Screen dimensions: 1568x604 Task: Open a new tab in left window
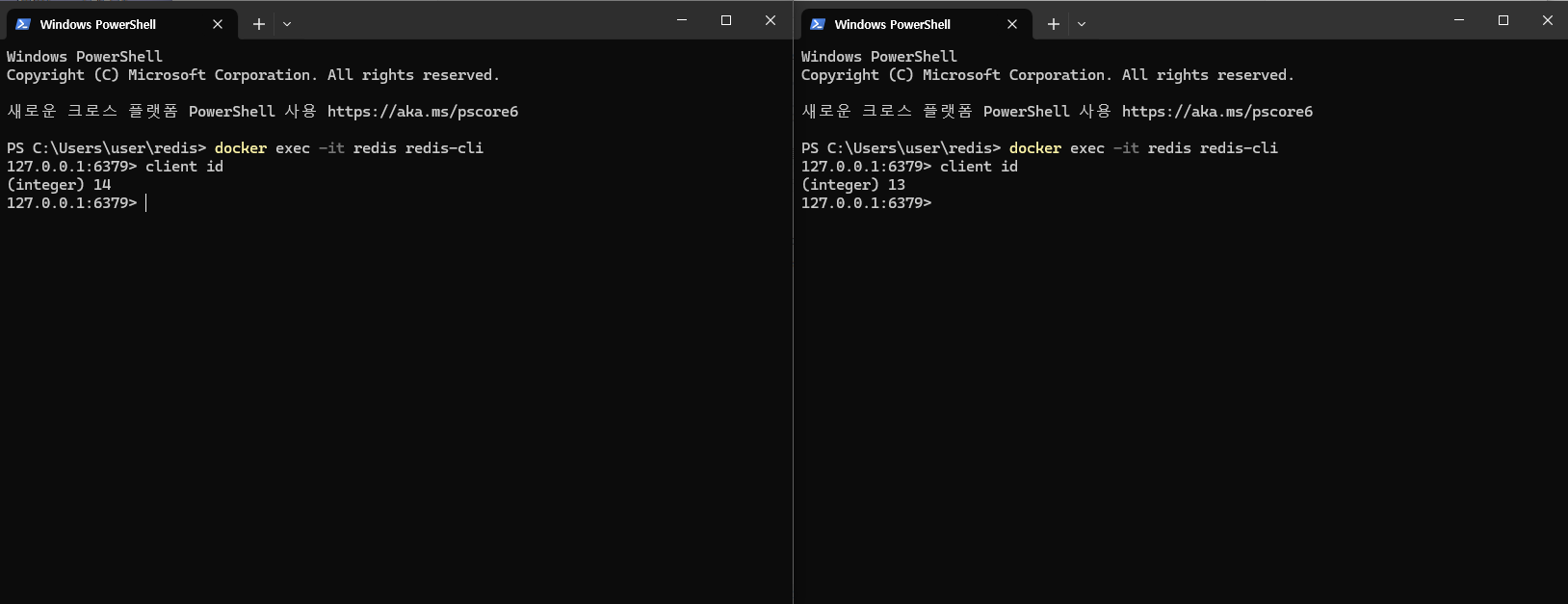tap(259, 24)
